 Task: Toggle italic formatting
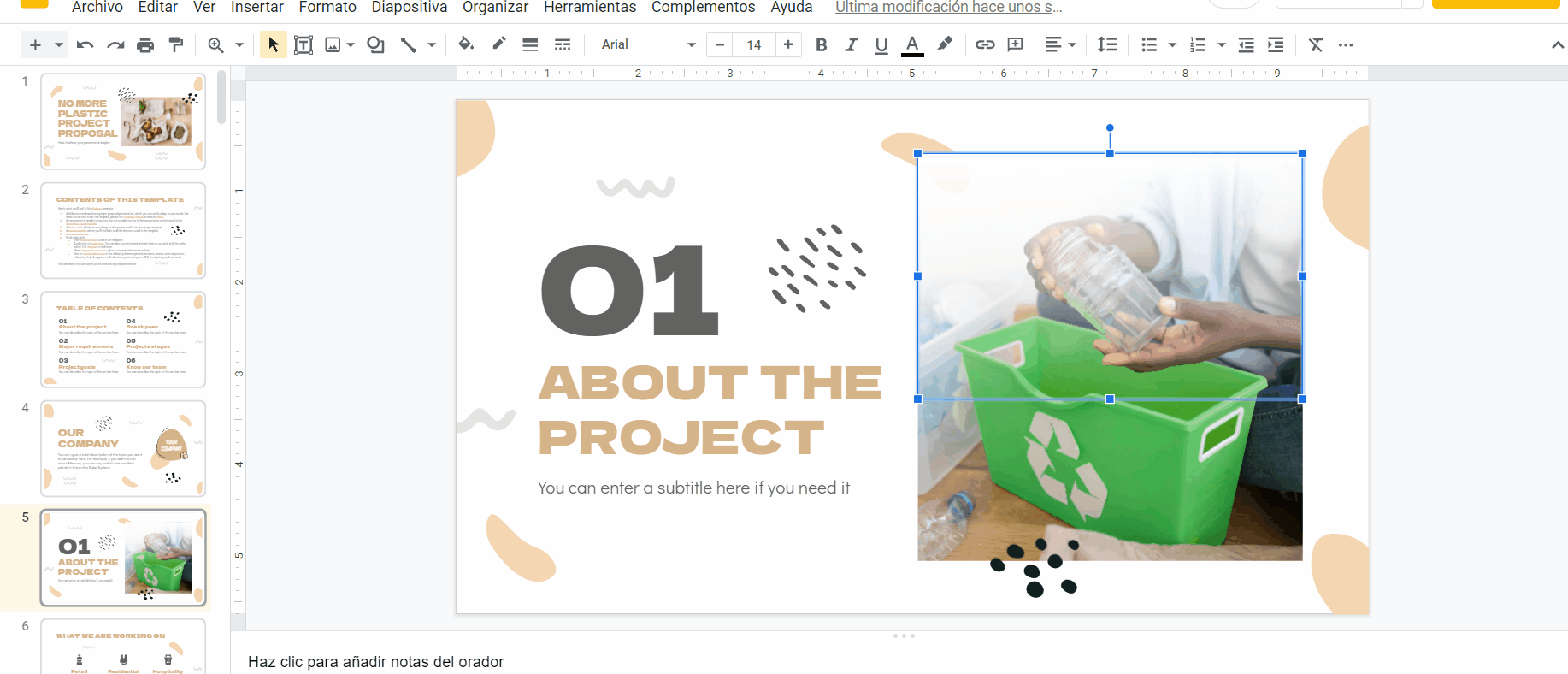pyautogui.click(x=851, y=44)
